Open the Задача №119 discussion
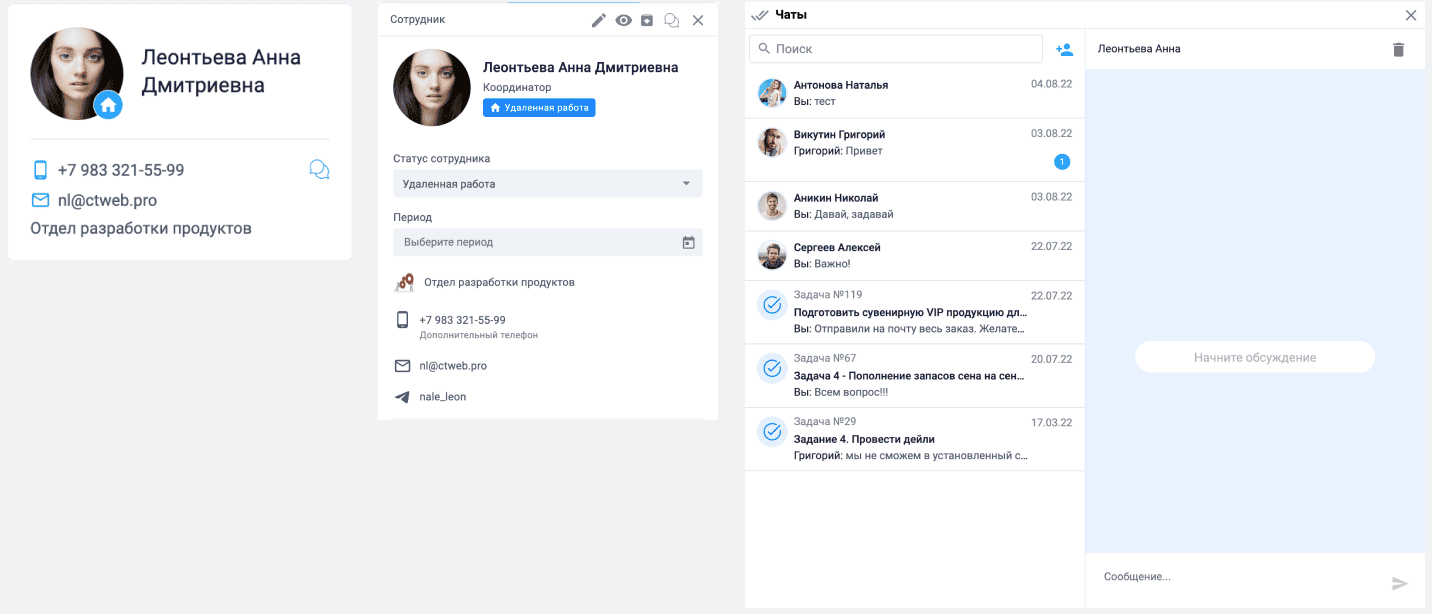The height and width of the screenshot is (614, 1432). pyautogui.click(x=915, y=311)
